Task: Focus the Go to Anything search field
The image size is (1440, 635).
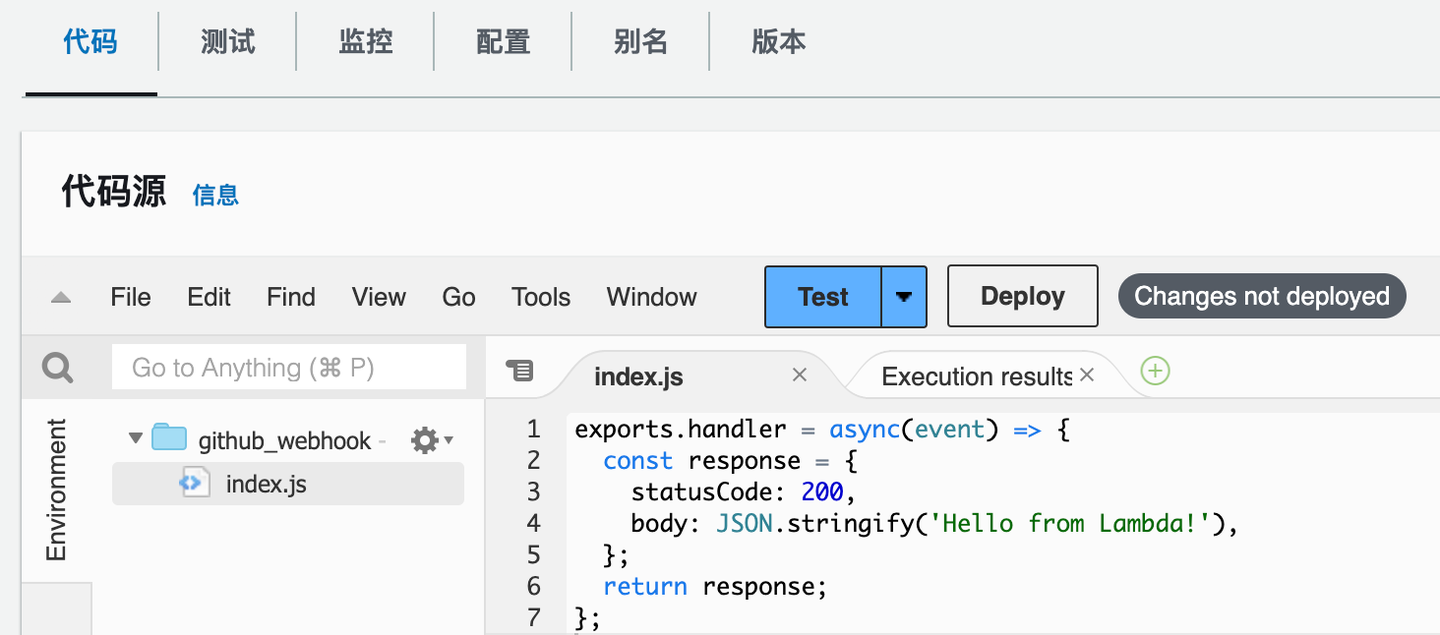Action: [x=289, y=367]
